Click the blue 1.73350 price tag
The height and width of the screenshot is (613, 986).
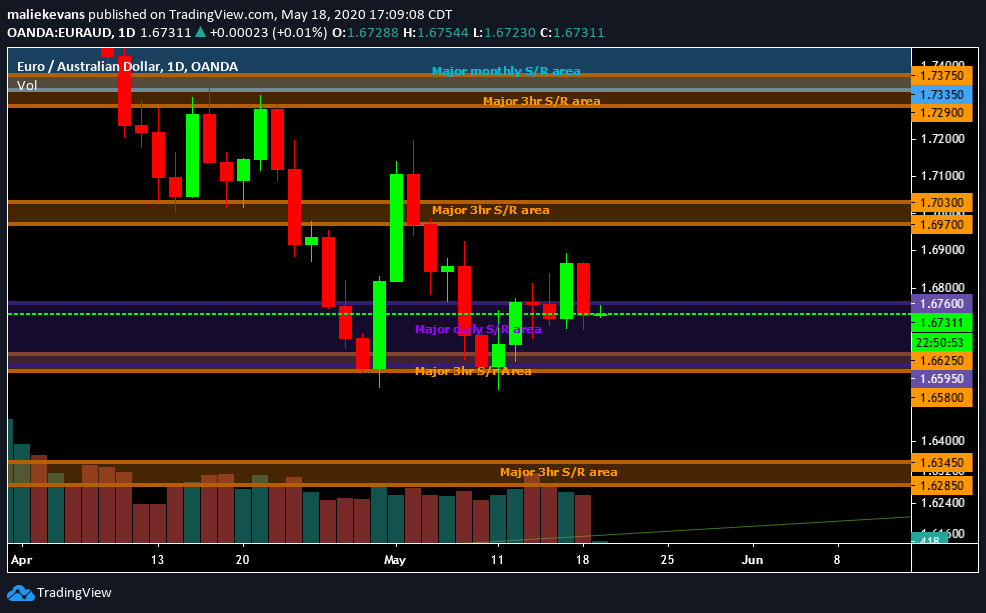[941, 94]
